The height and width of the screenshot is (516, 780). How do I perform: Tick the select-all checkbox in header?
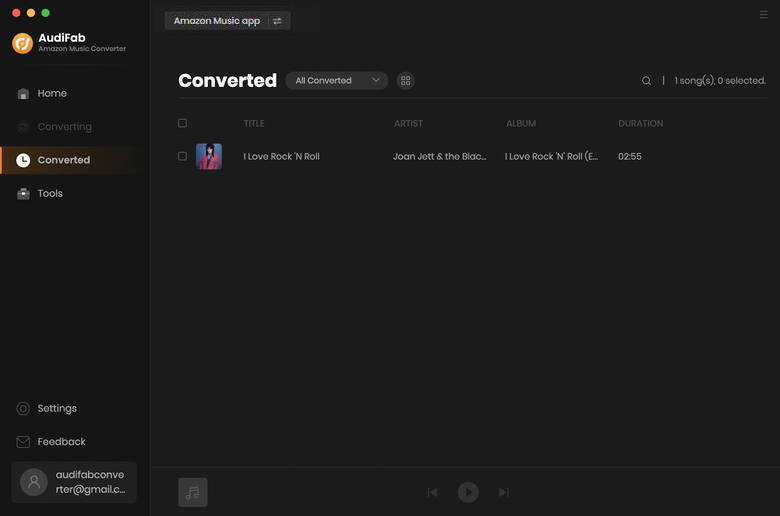183,123
